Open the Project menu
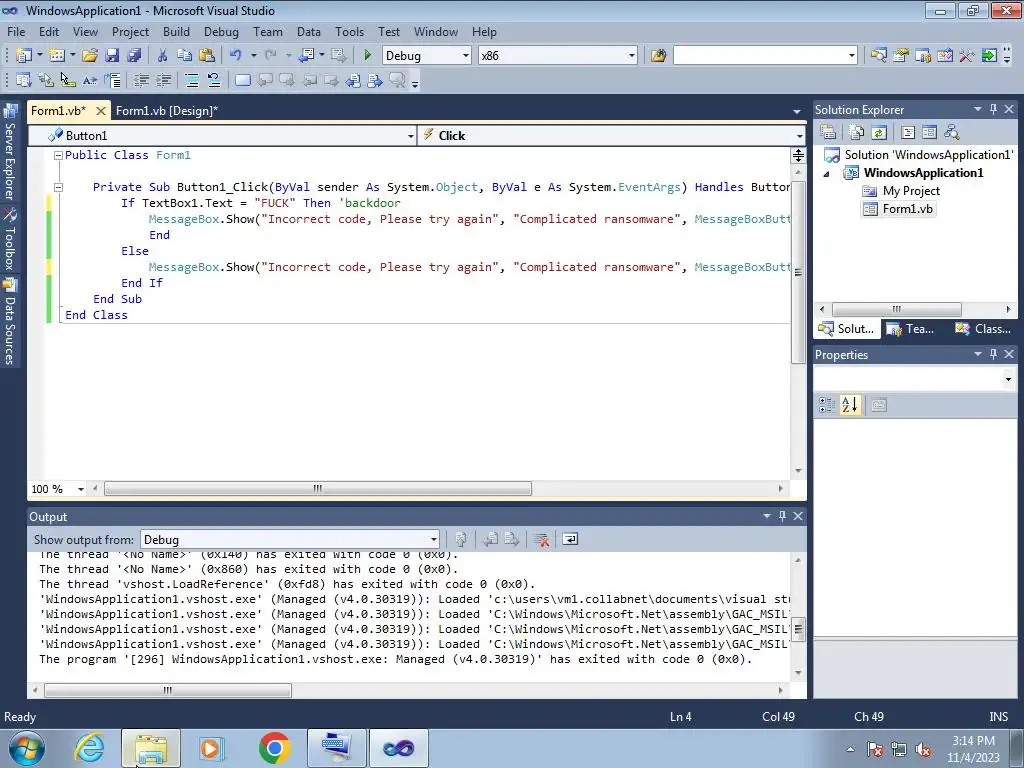Screen dimensions: 1024x768 [x=130, y=31]
